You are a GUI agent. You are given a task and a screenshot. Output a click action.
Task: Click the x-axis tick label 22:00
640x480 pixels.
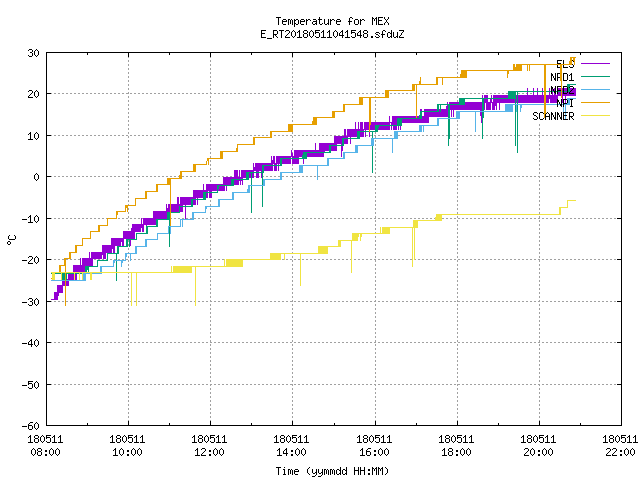tap(620, 452)
